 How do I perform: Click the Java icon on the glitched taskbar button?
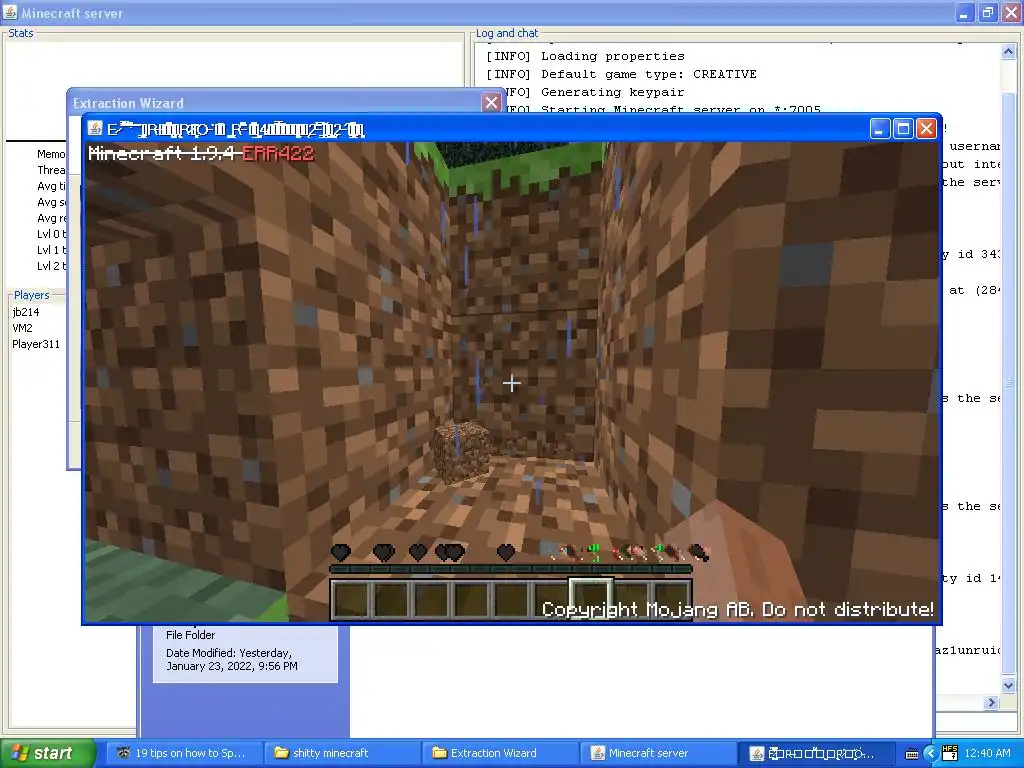[756, 754]
